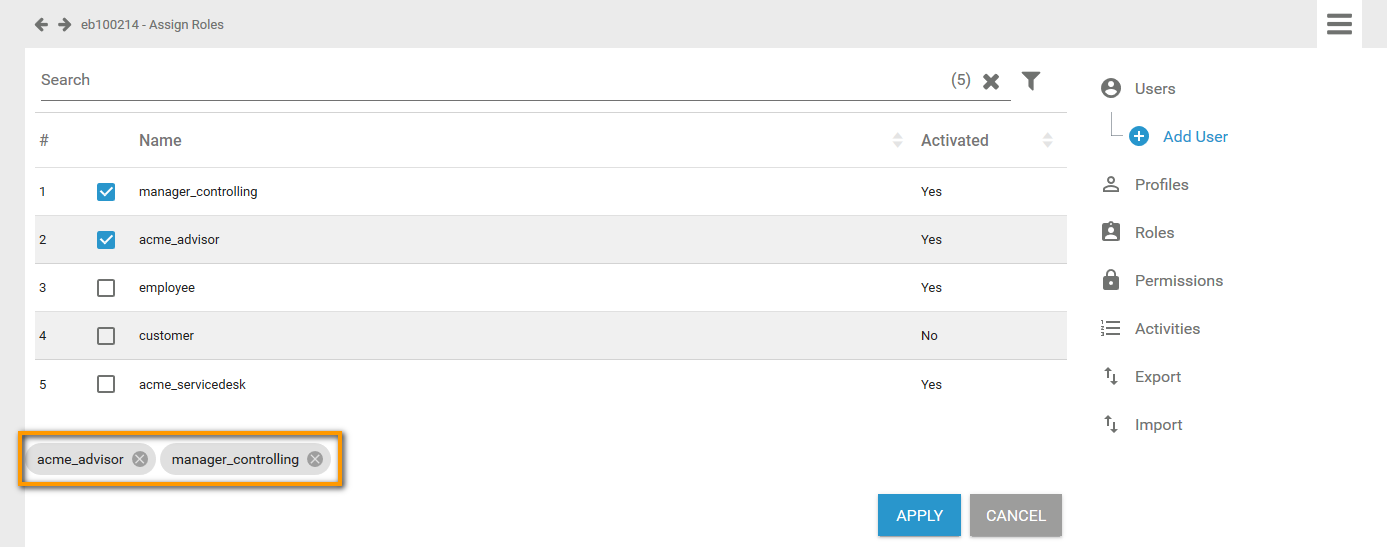Check the employee role checkbox
This screenshot has width=1387, height=547.
[x=106, y=288]
